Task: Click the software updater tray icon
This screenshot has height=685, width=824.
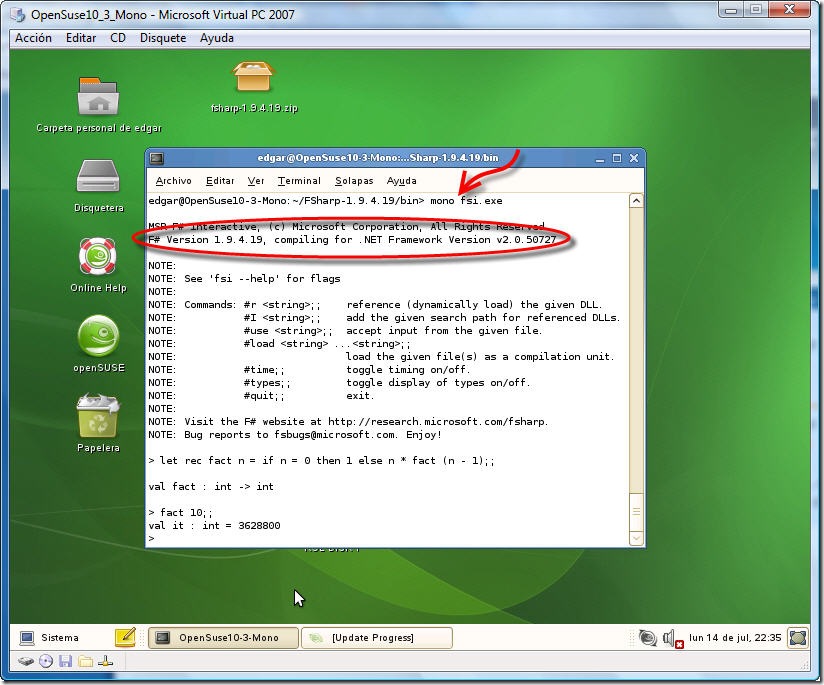Action: pyautogui.click(x=647, y=638)
